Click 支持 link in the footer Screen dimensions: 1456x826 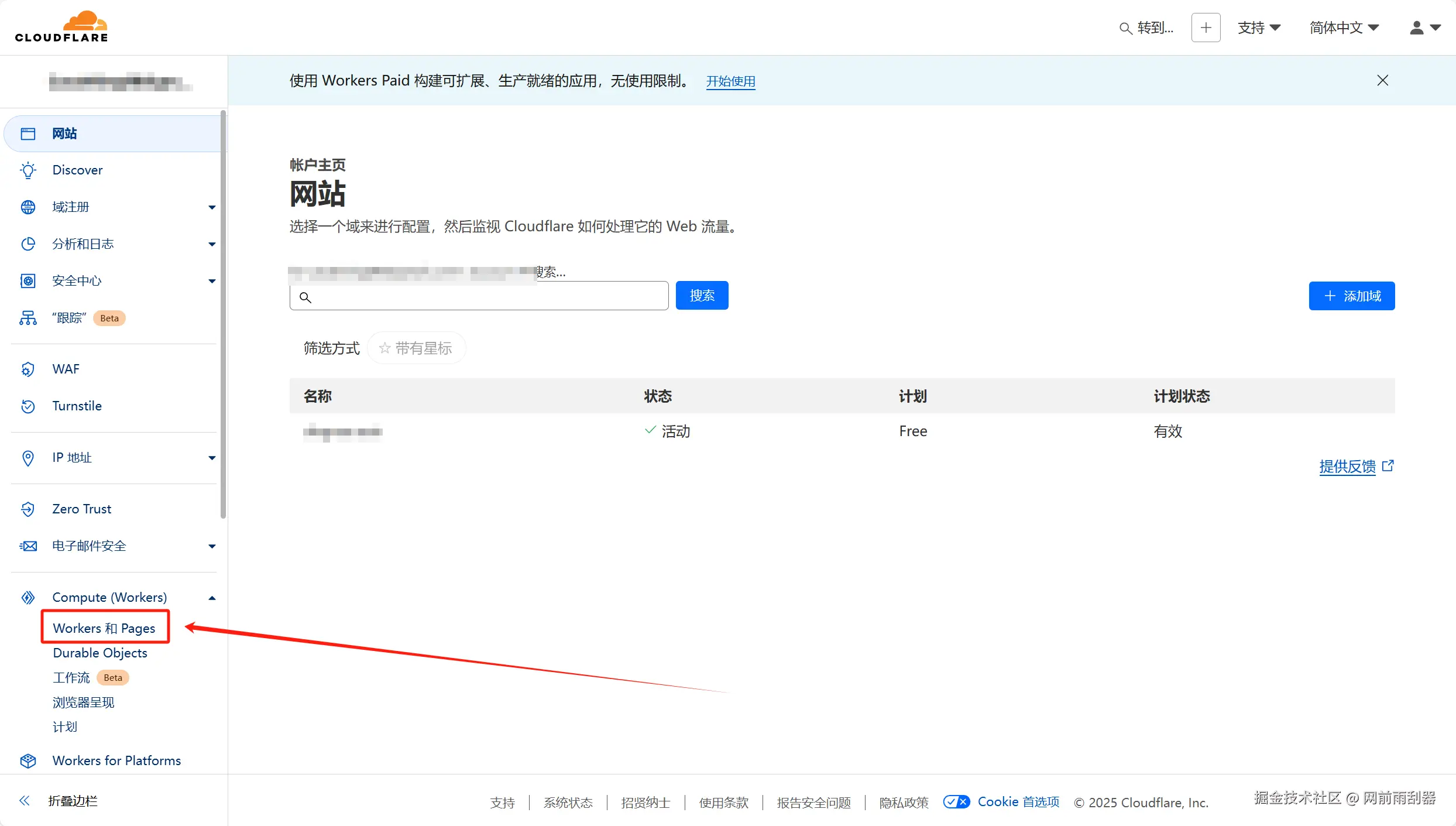tap(502, 802)
